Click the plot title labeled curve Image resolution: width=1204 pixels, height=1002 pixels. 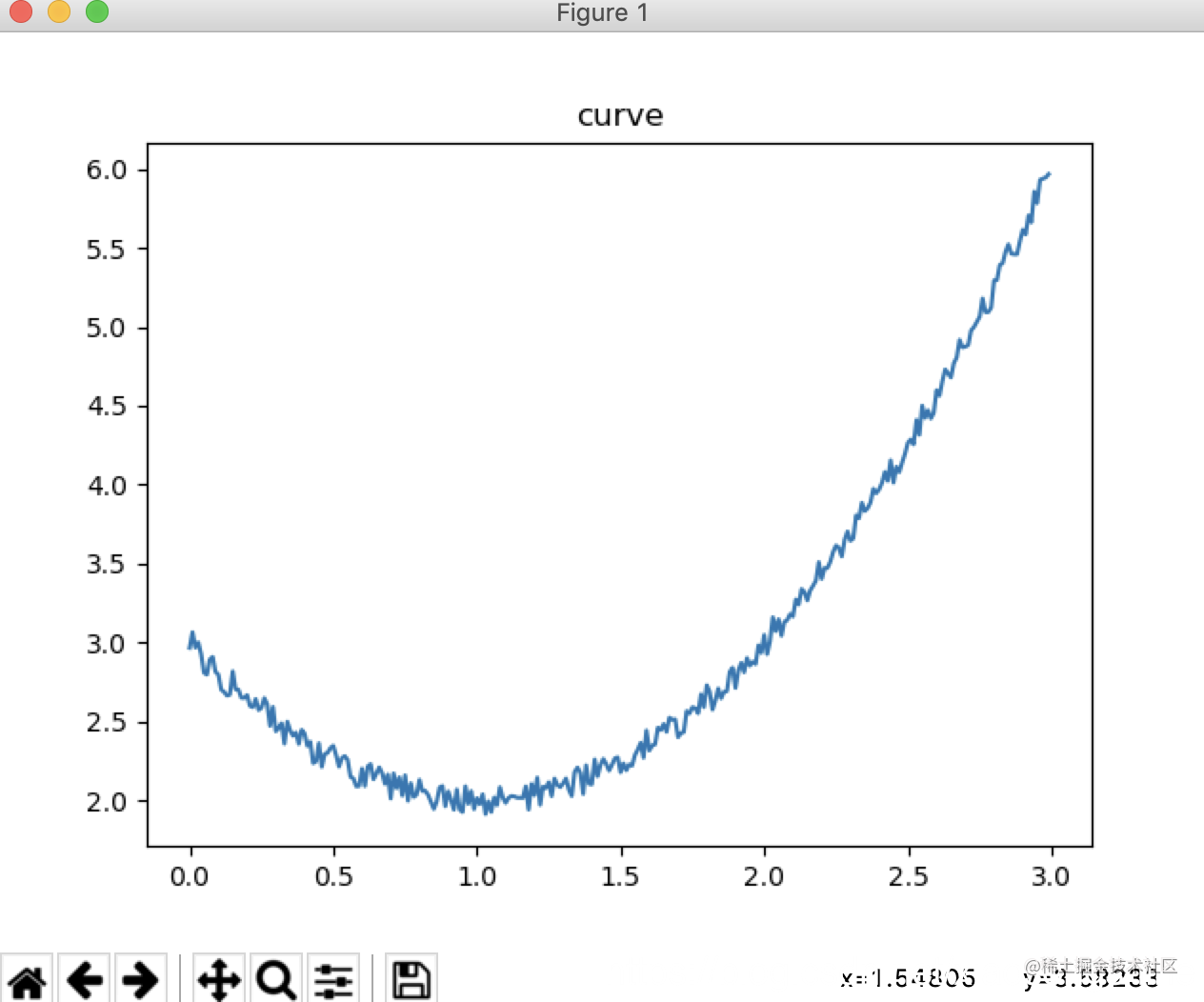(x=619, y=114)
